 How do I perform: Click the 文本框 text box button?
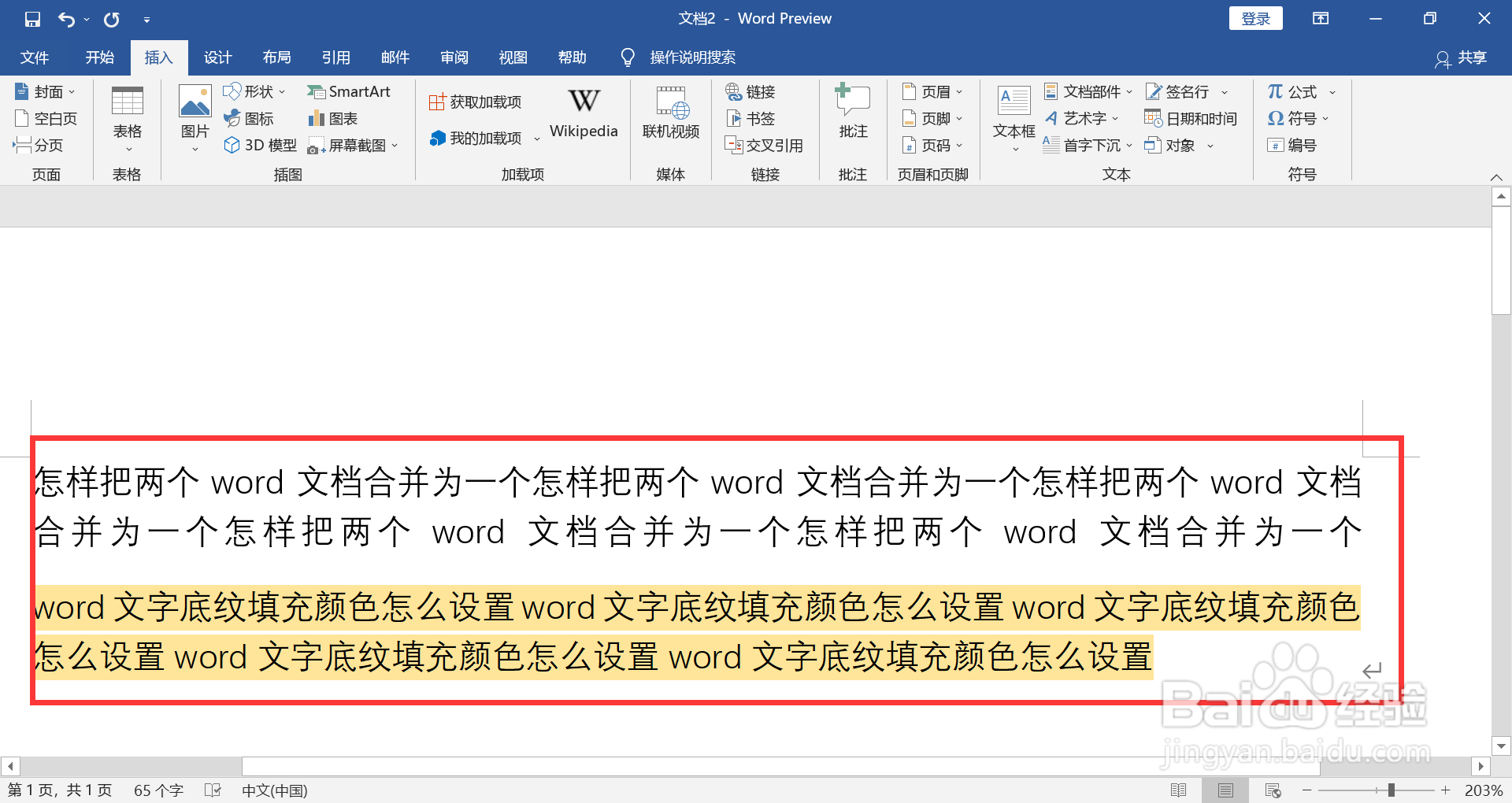1014,118
